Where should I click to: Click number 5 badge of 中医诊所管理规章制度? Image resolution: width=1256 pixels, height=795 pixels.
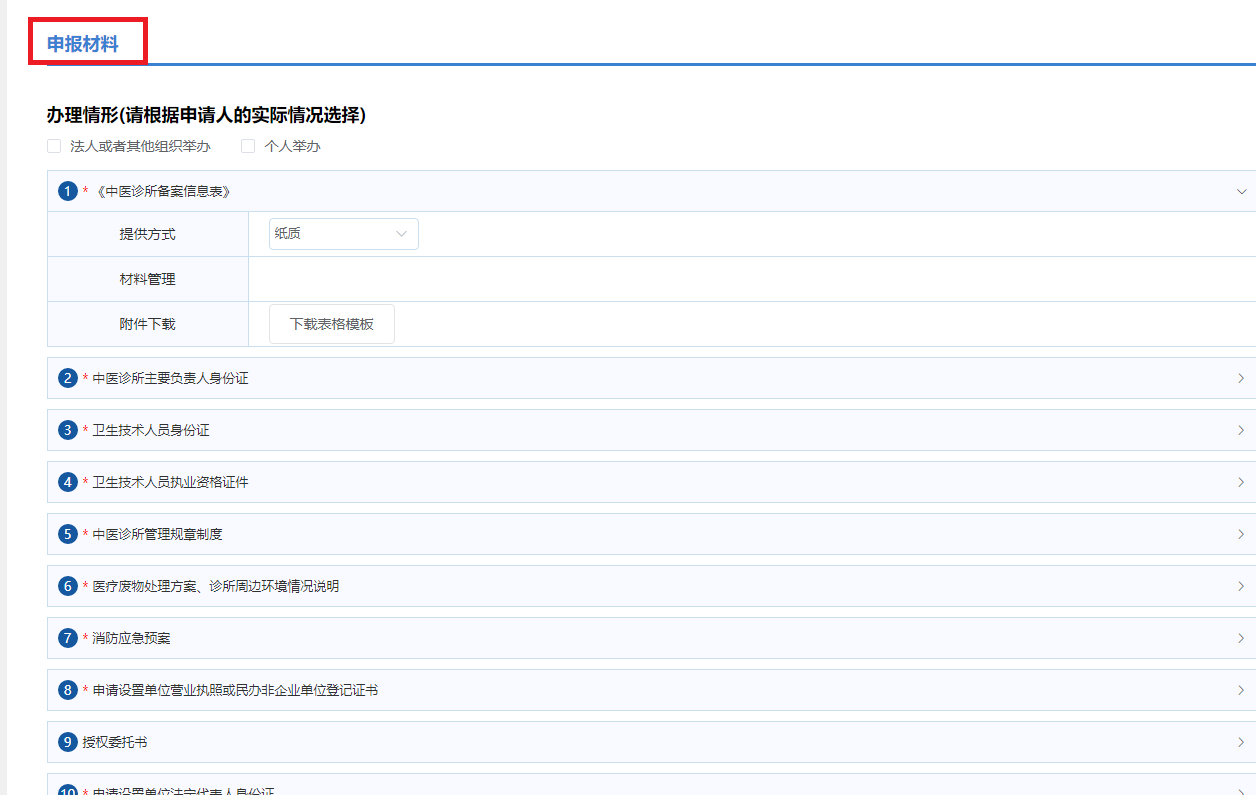(x=67, y=534)
